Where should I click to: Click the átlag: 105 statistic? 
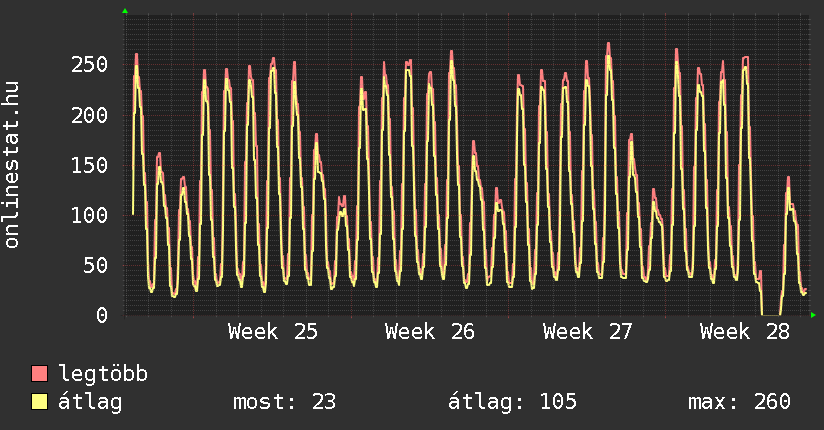coord(512,402)
